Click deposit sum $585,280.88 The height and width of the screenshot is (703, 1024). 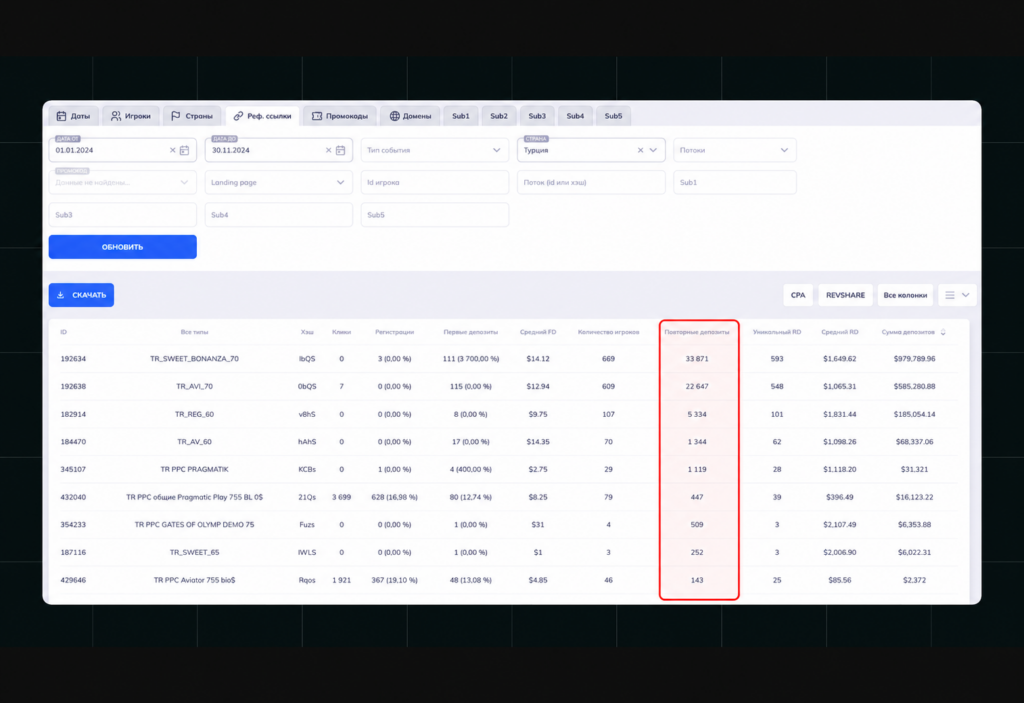point(914,386)
